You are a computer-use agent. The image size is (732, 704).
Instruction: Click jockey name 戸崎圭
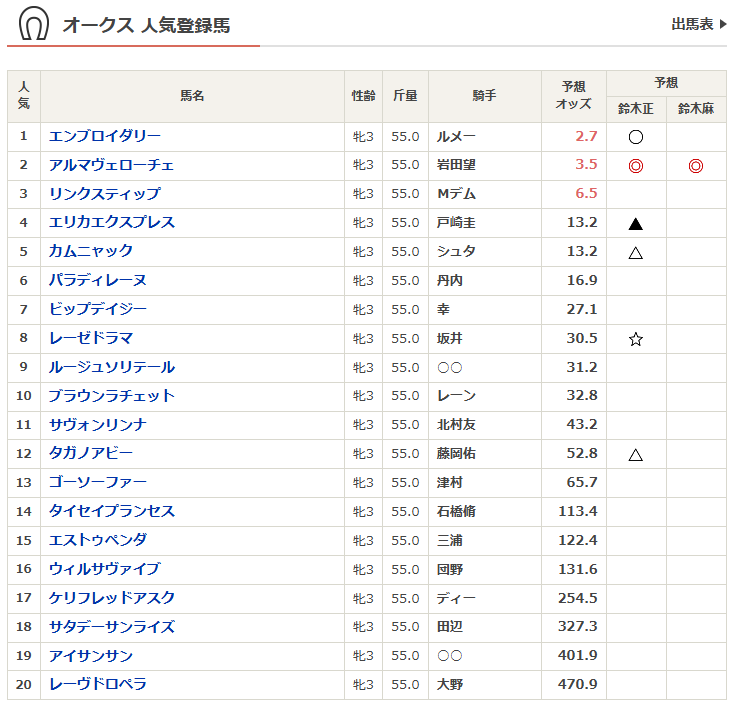coord(456,223)
